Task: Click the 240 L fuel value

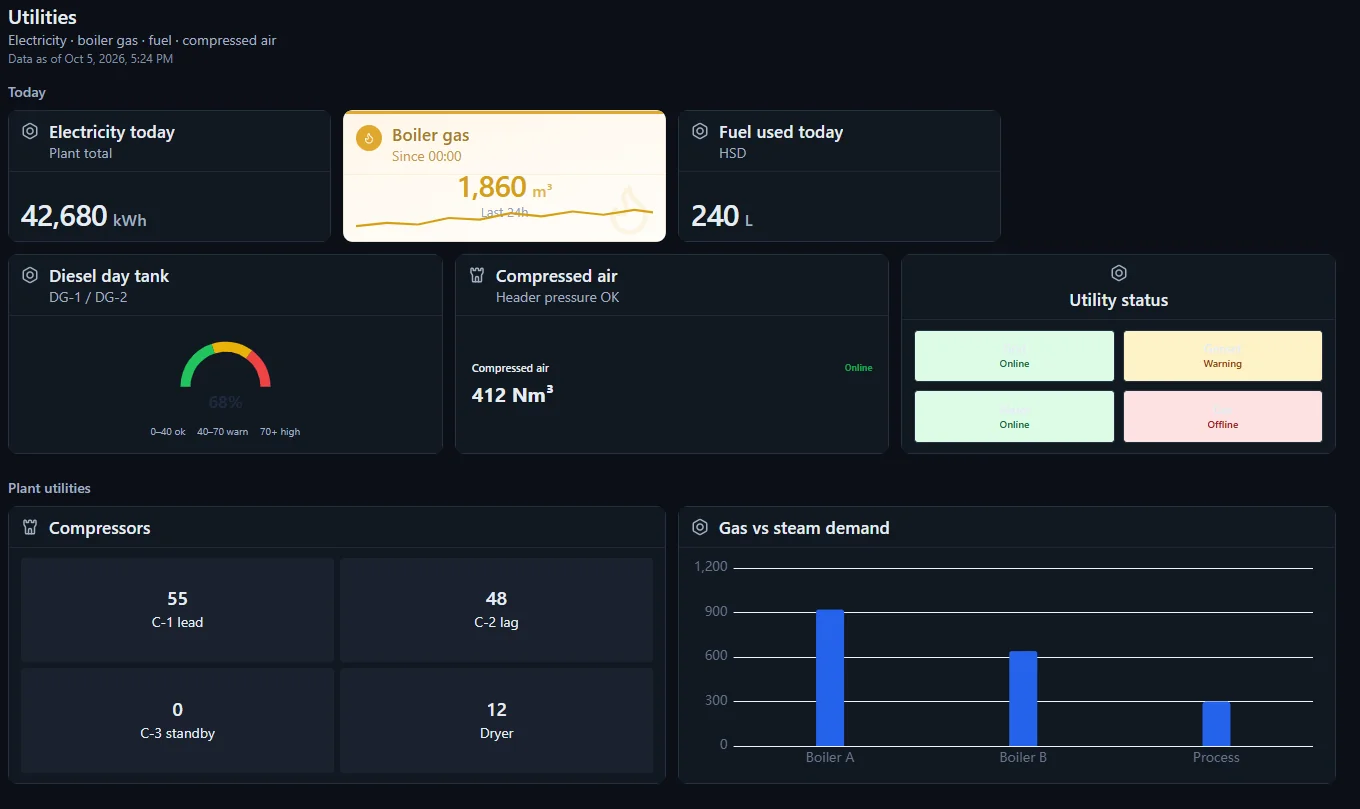Action: [722, 215]
